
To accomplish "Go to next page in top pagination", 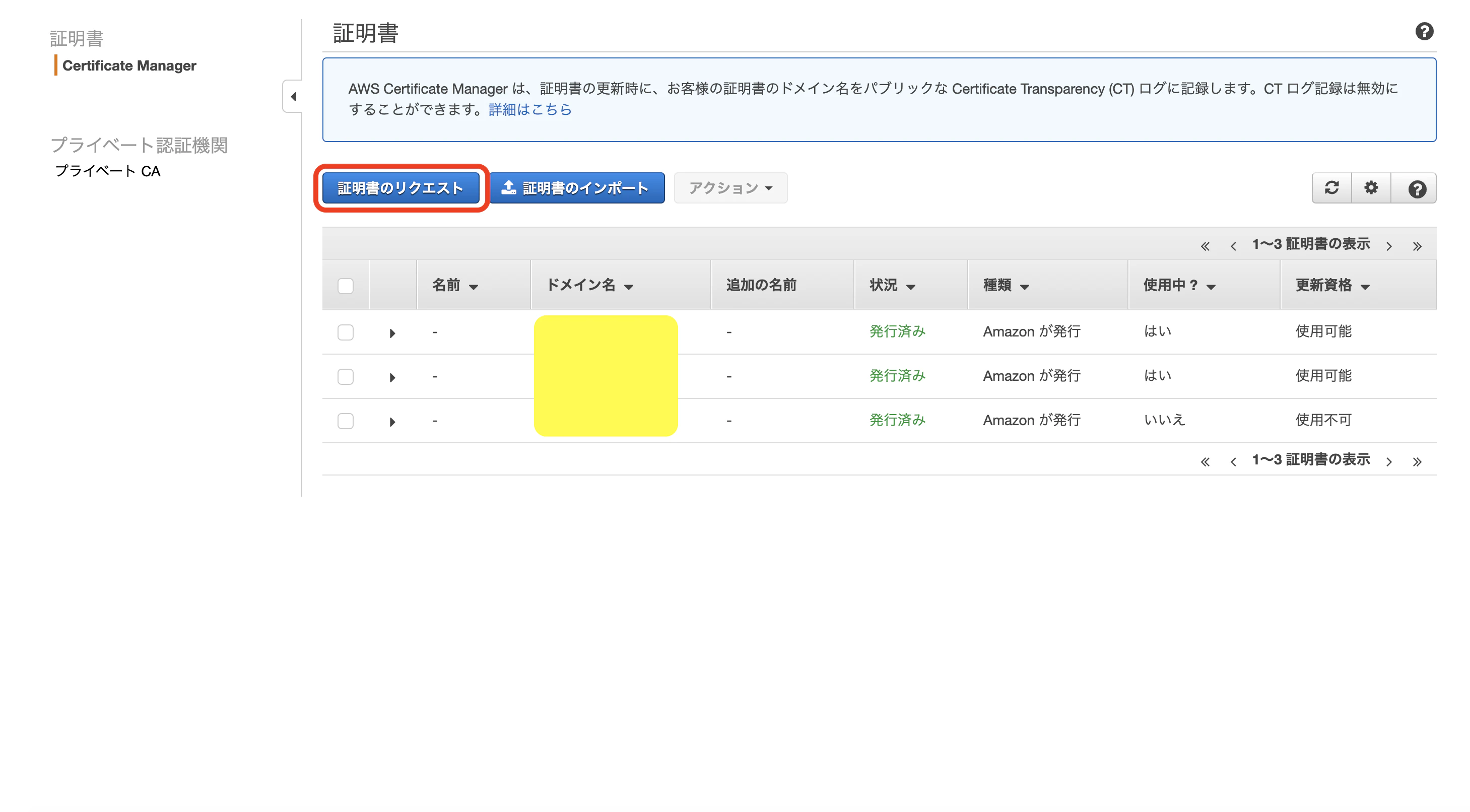I will (x=1389, y=246).
